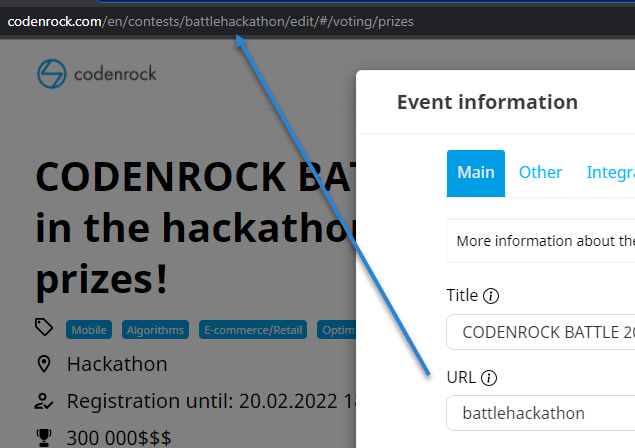Select the Mobile tag badge
Viewport: 635px width, 448px height.
[89, 330]
